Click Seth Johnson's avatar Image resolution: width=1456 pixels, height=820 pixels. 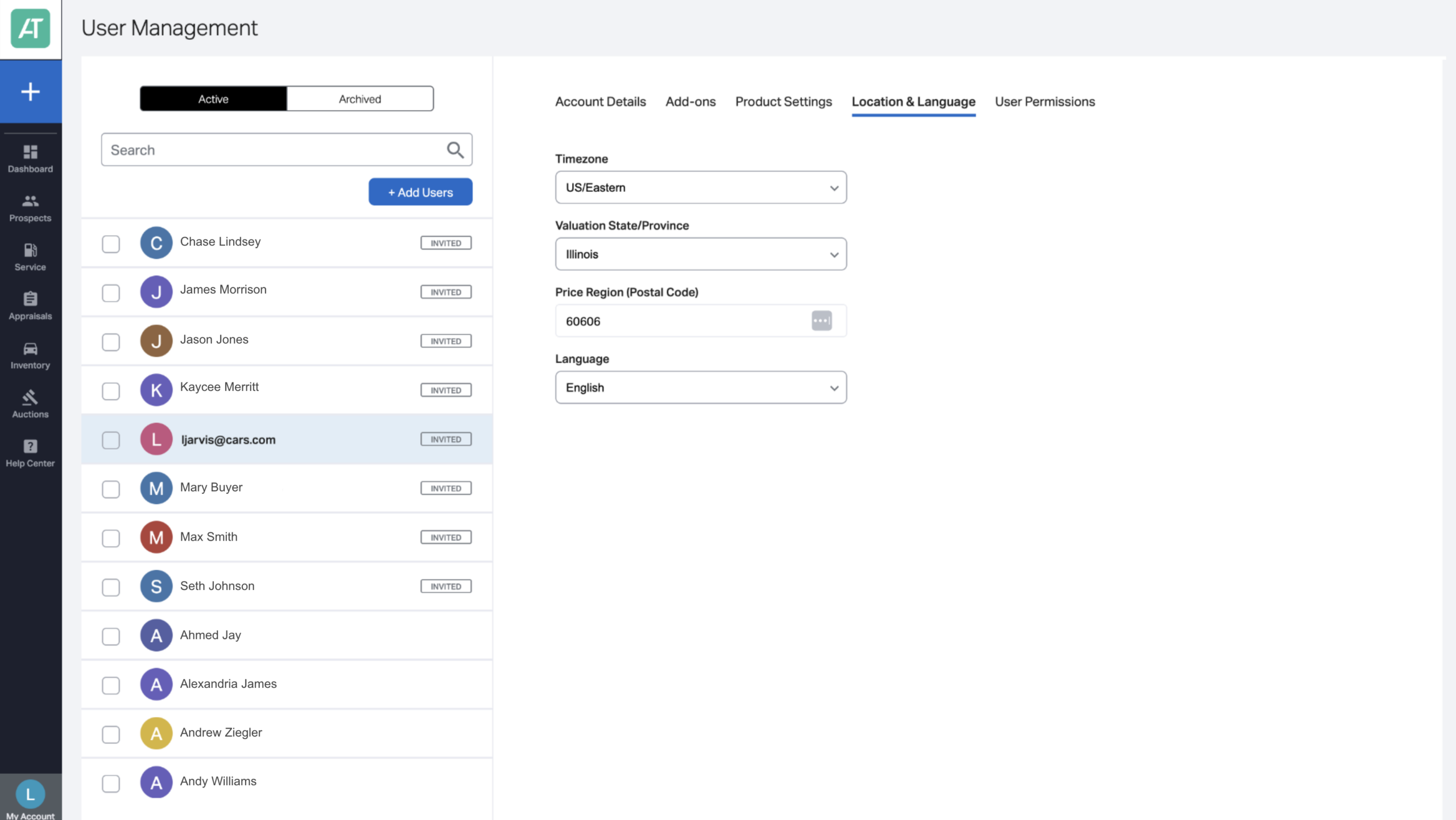coord(156,586)
